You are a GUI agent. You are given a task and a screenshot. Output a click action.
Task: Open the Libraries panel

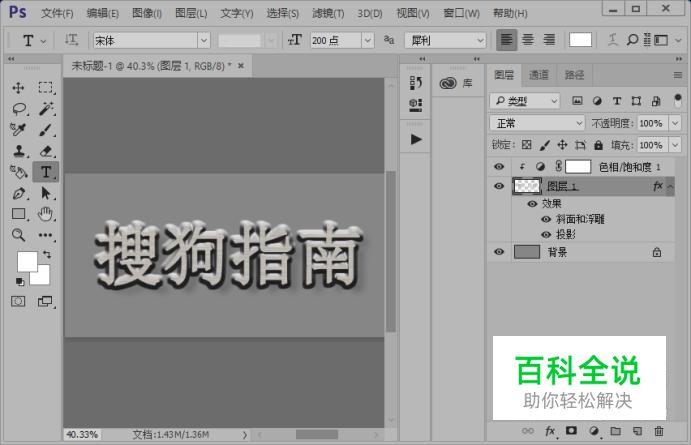[x=456, y=83]
